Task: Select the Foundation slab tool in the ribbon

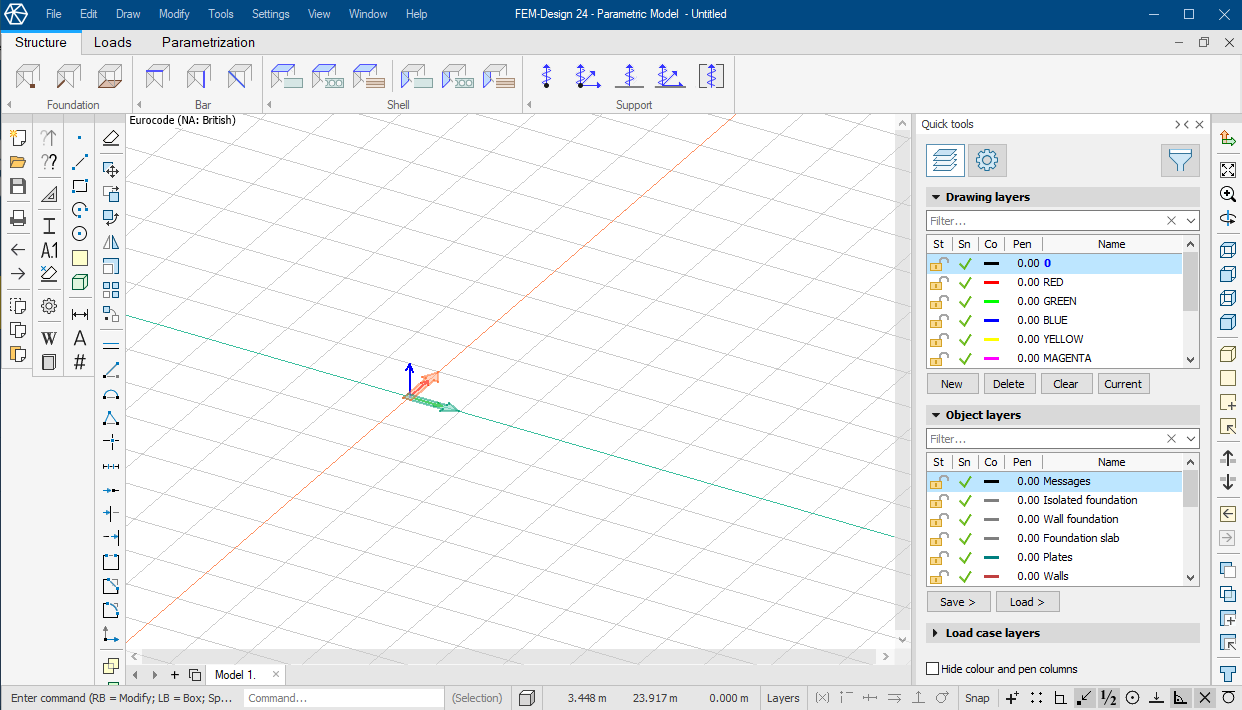Action: (110, 77)
